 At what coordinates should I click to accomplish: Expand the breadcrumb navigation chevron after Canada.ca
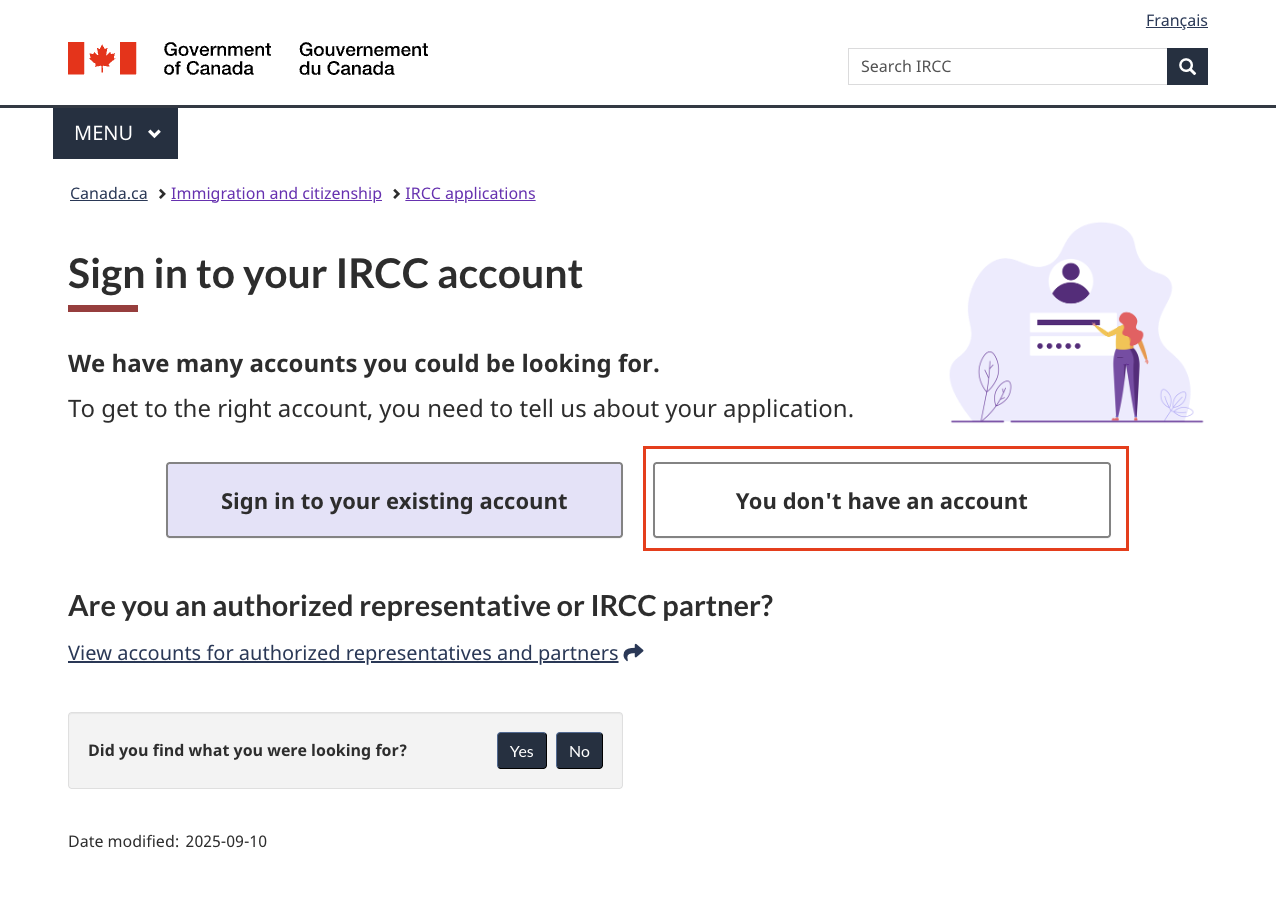click(x=160, y=193)
